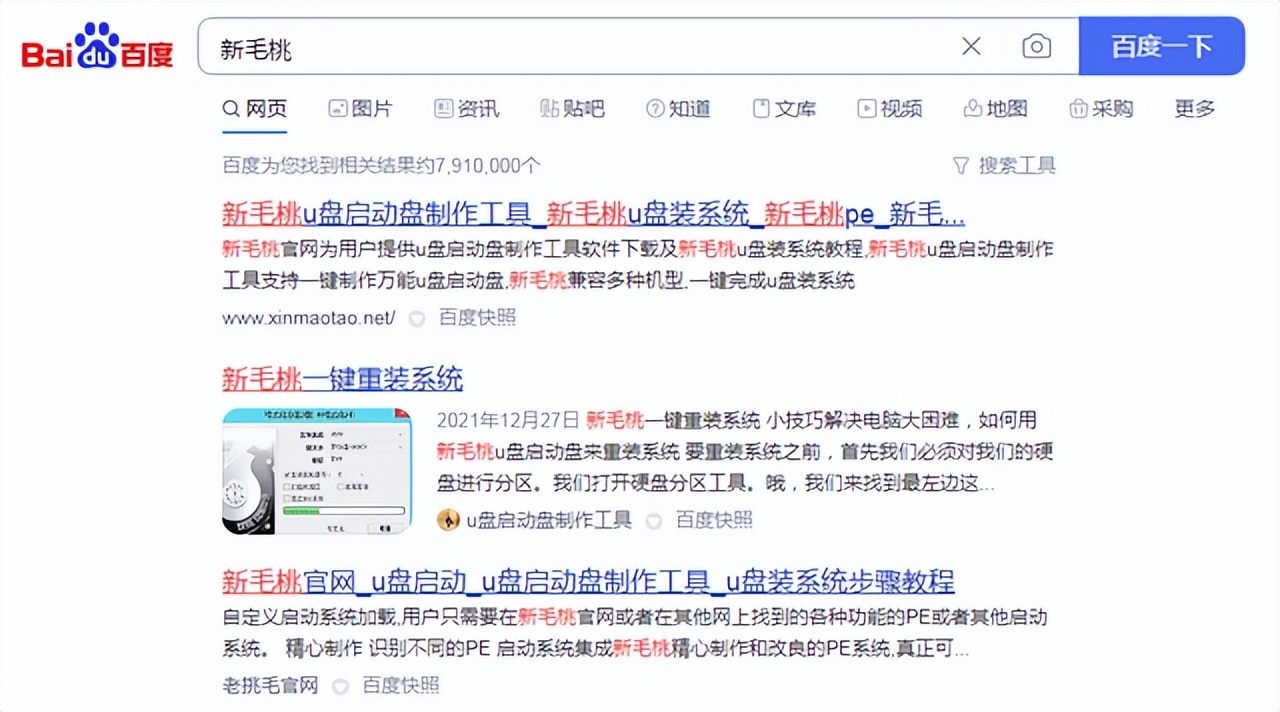Select the 采购 procurement icon

point(1079,108)
